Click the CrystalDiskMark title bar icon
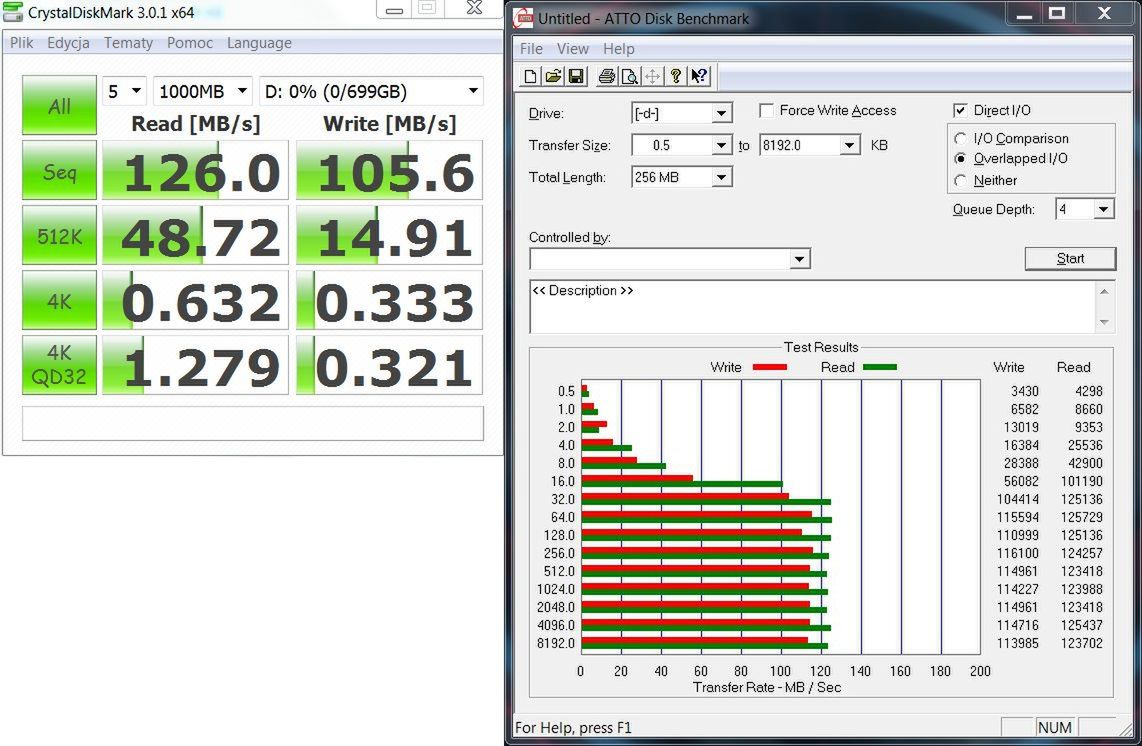The width and height of the screenshot is (1142, 746). coord(13,12)
